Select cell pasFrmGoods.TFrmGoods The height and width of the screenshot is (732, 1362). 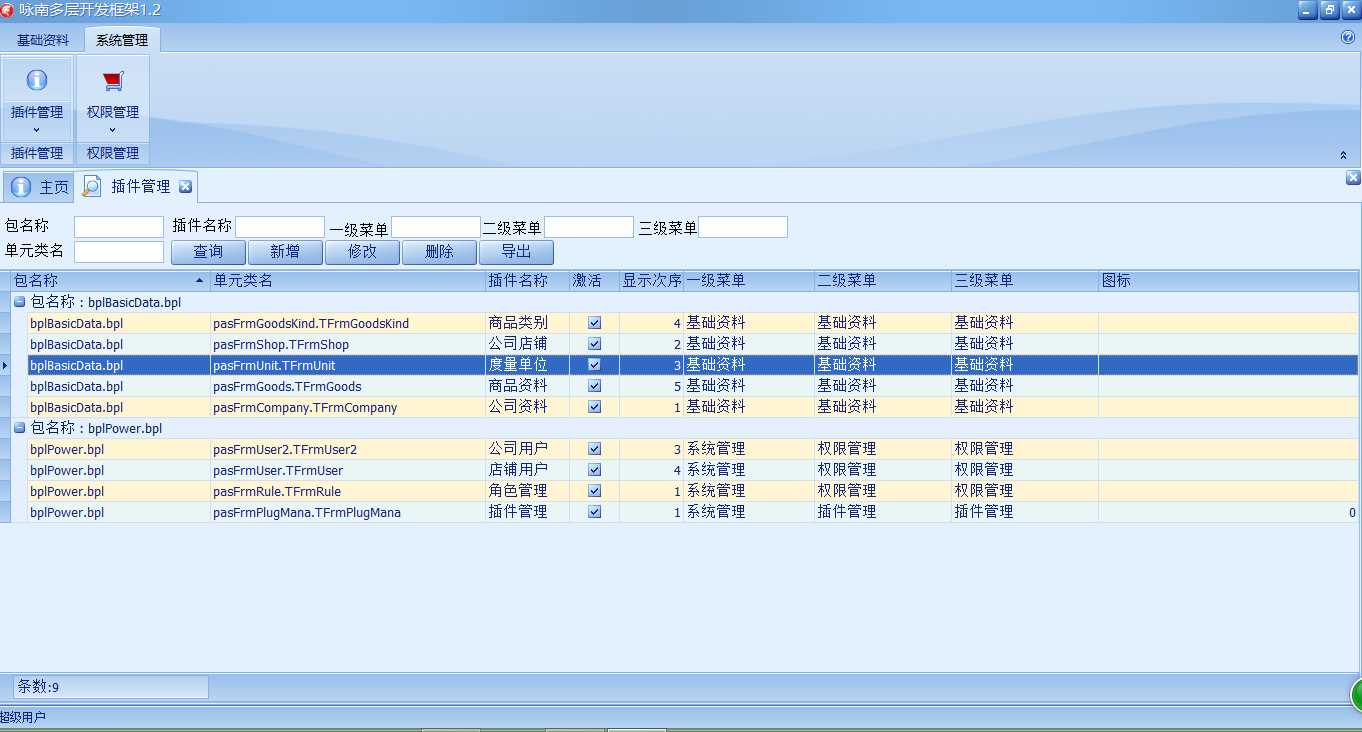click(x=347, y=386)
